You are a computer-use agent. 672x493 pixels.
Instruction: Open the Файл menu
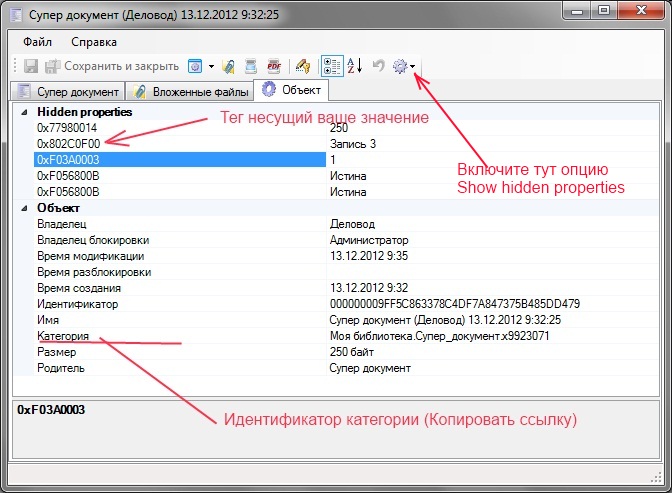37,42
